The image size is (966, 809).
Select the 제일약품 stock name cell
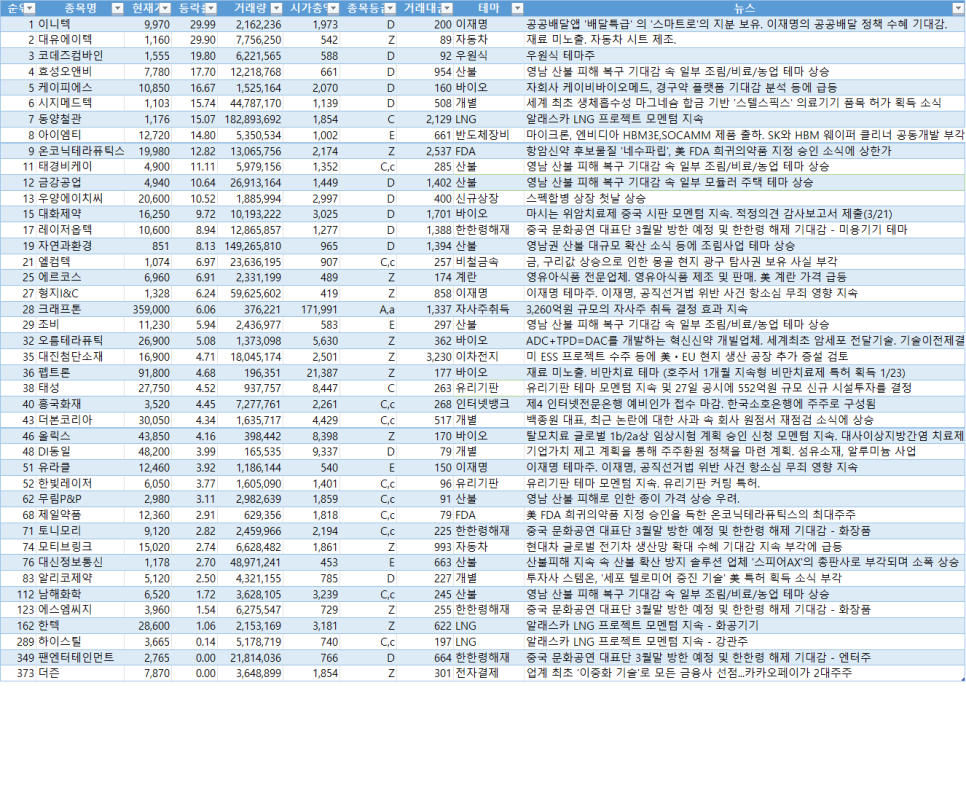coord(80,515)
